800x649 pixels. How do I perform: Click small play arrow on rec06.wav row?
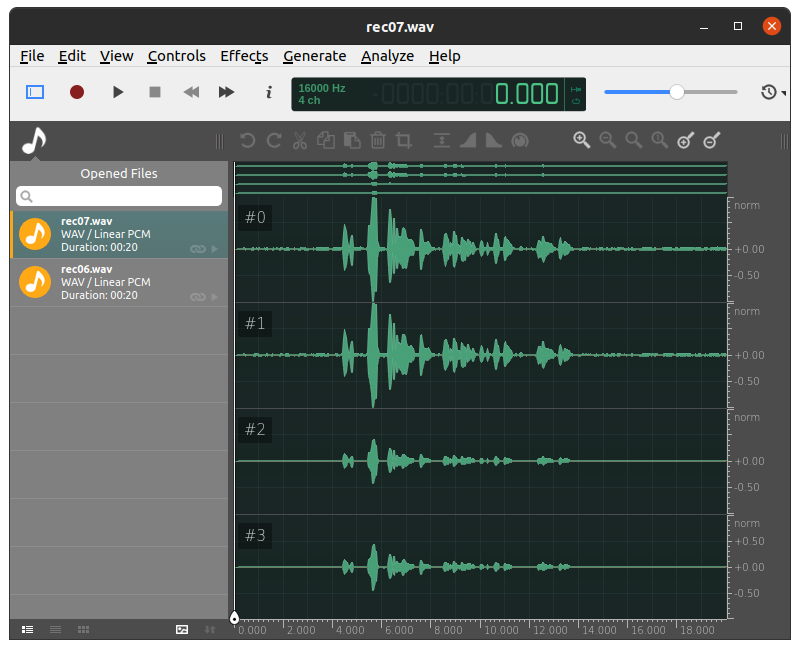[215, 297]
